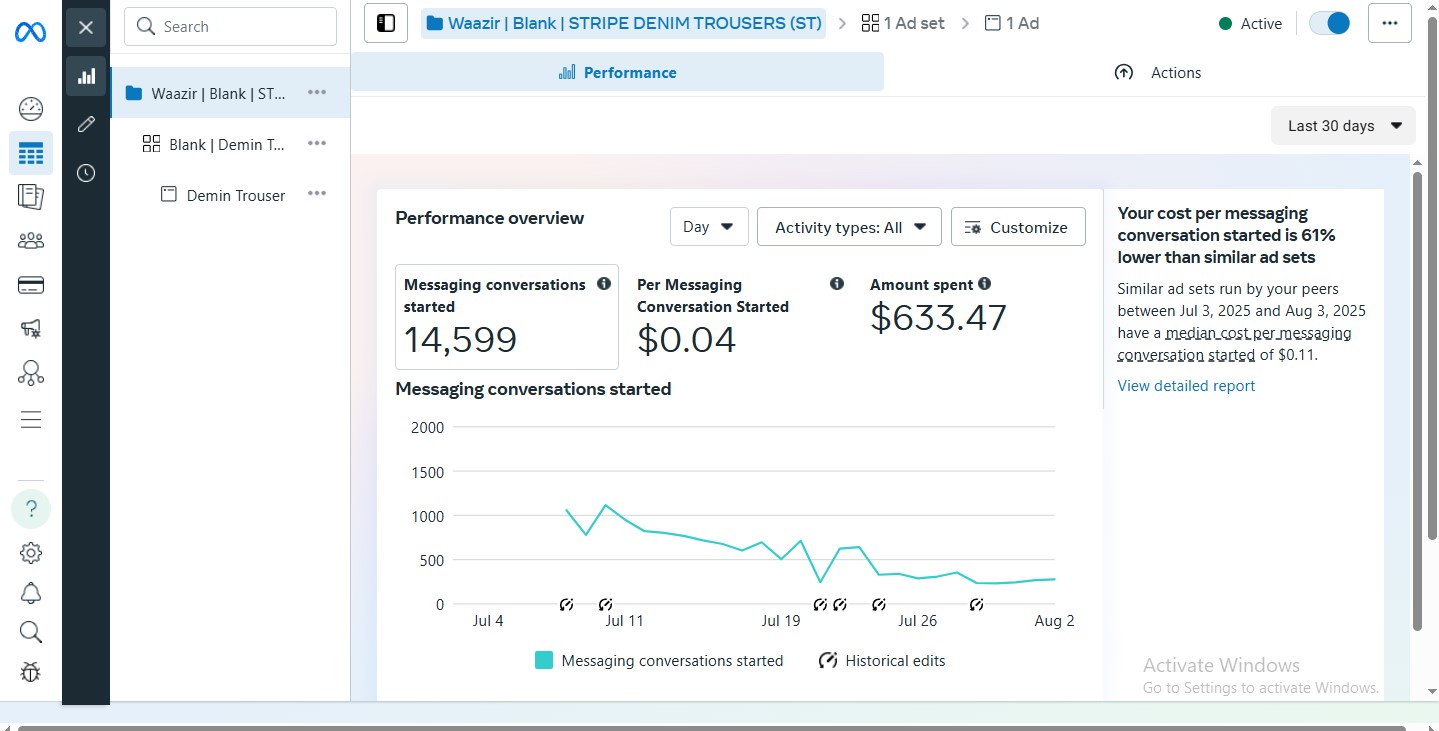Open Account overview gauge icon
The width and height of the screenshot is (1439, 731).
pos(31,109)
